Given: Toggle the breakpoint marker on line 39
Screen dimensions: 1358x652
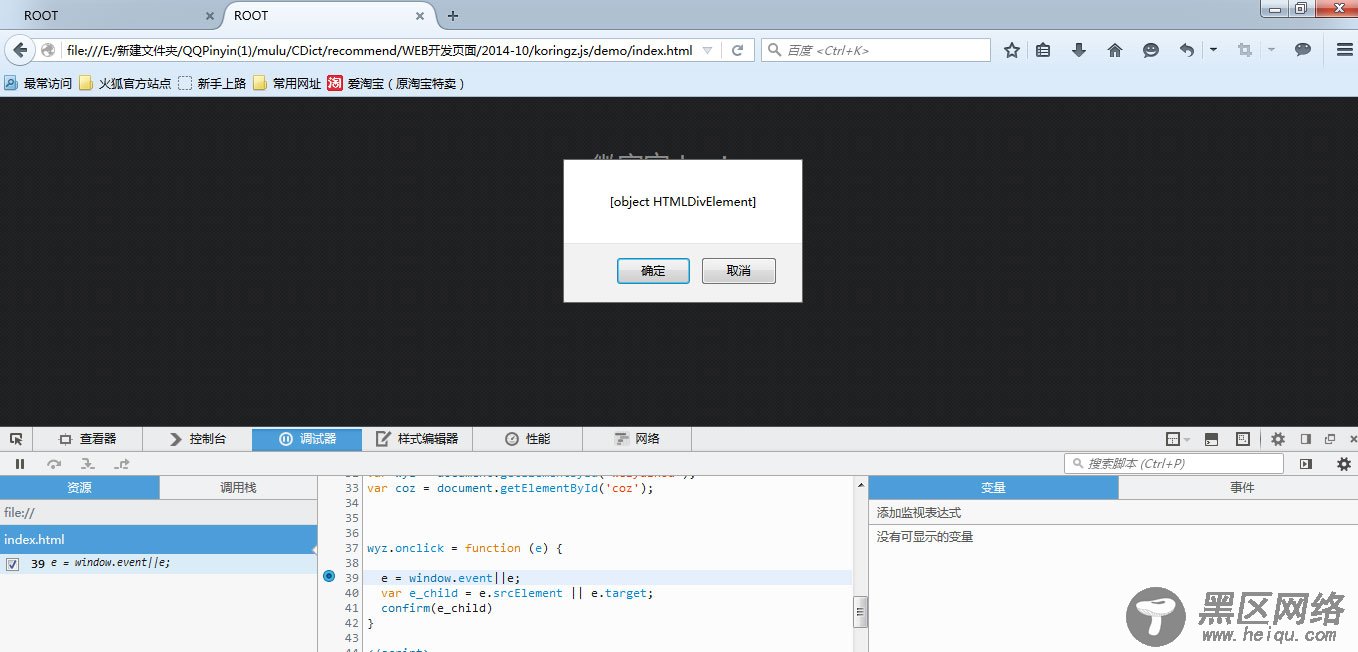Looking at the screenshot, I should pos(329,577).
